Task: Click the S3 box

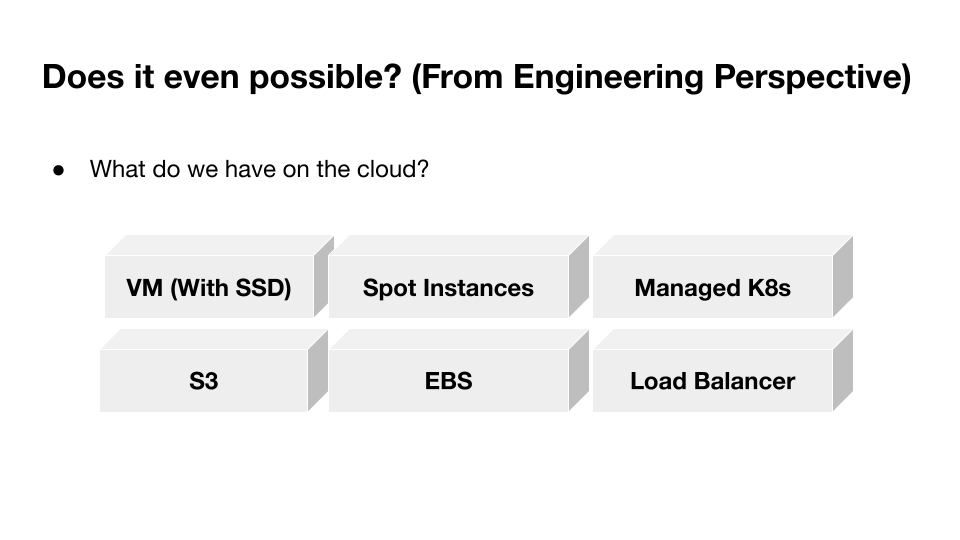Action: 203,381
